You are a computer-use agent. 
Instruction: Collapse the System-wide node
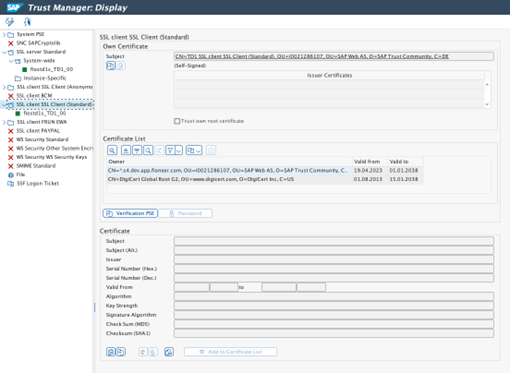(x=11, y=61)
